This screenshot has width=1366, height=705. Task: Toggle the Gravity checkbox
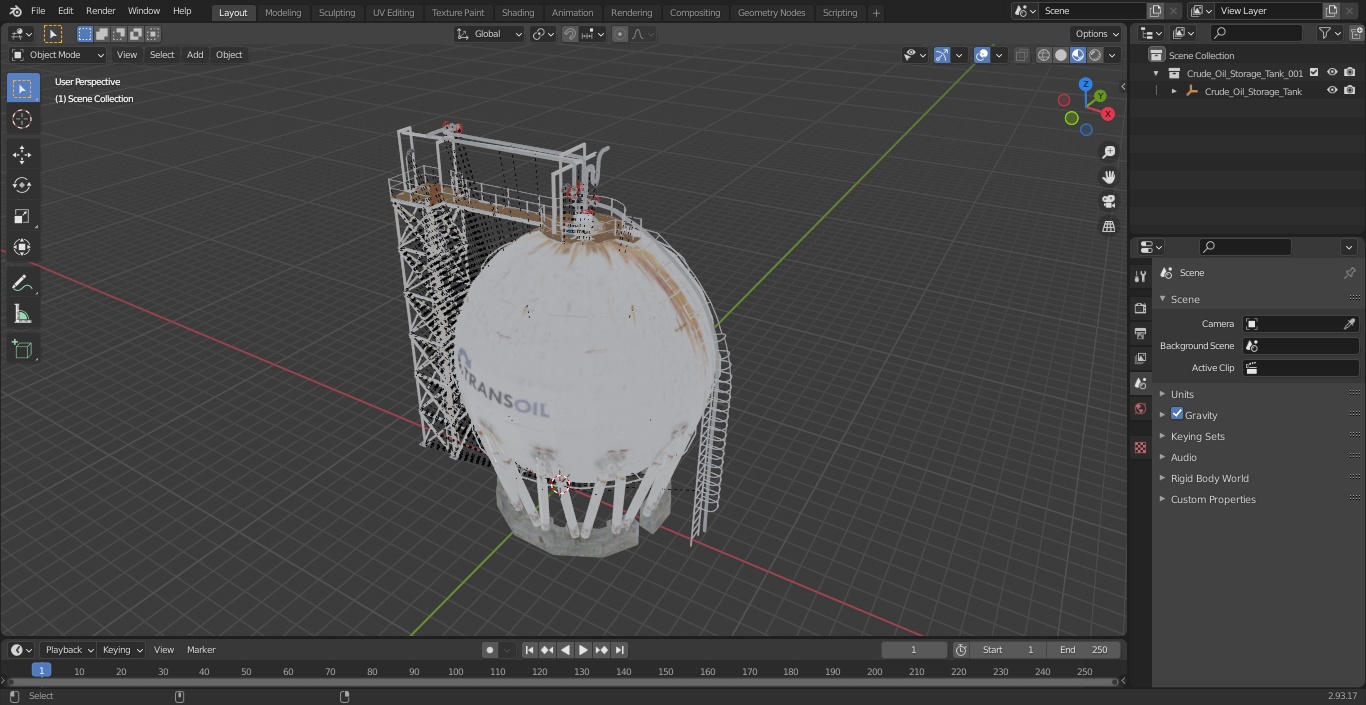coord(1177,414)
